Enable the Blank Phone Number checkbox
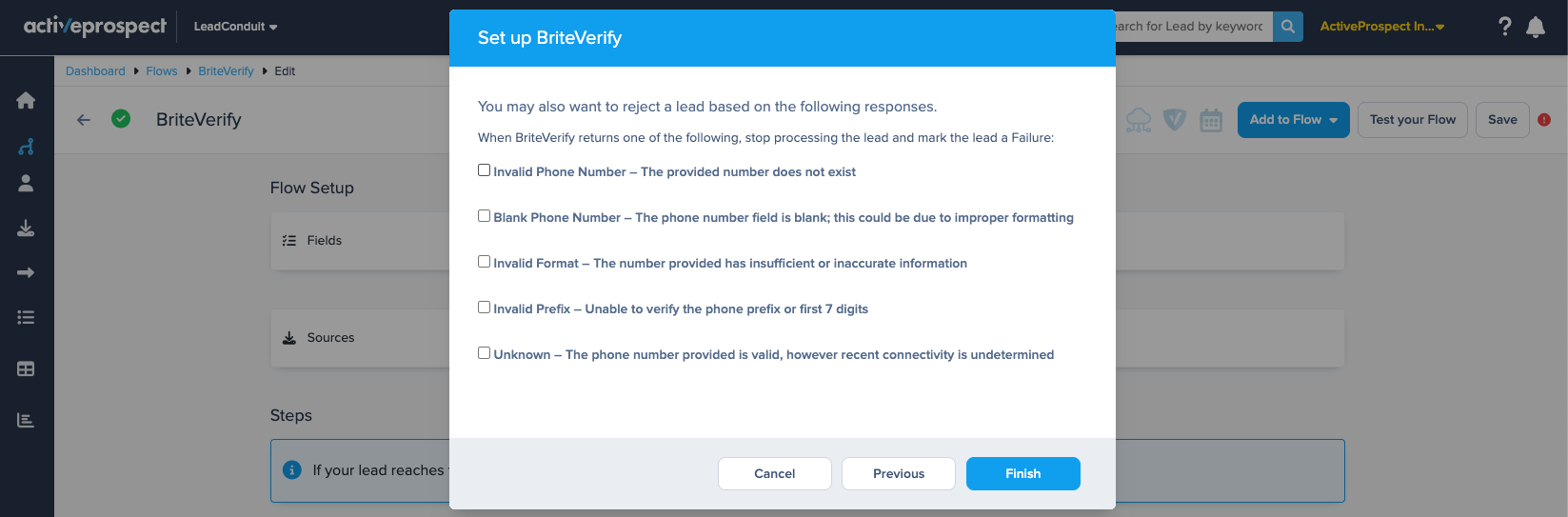 484,216
